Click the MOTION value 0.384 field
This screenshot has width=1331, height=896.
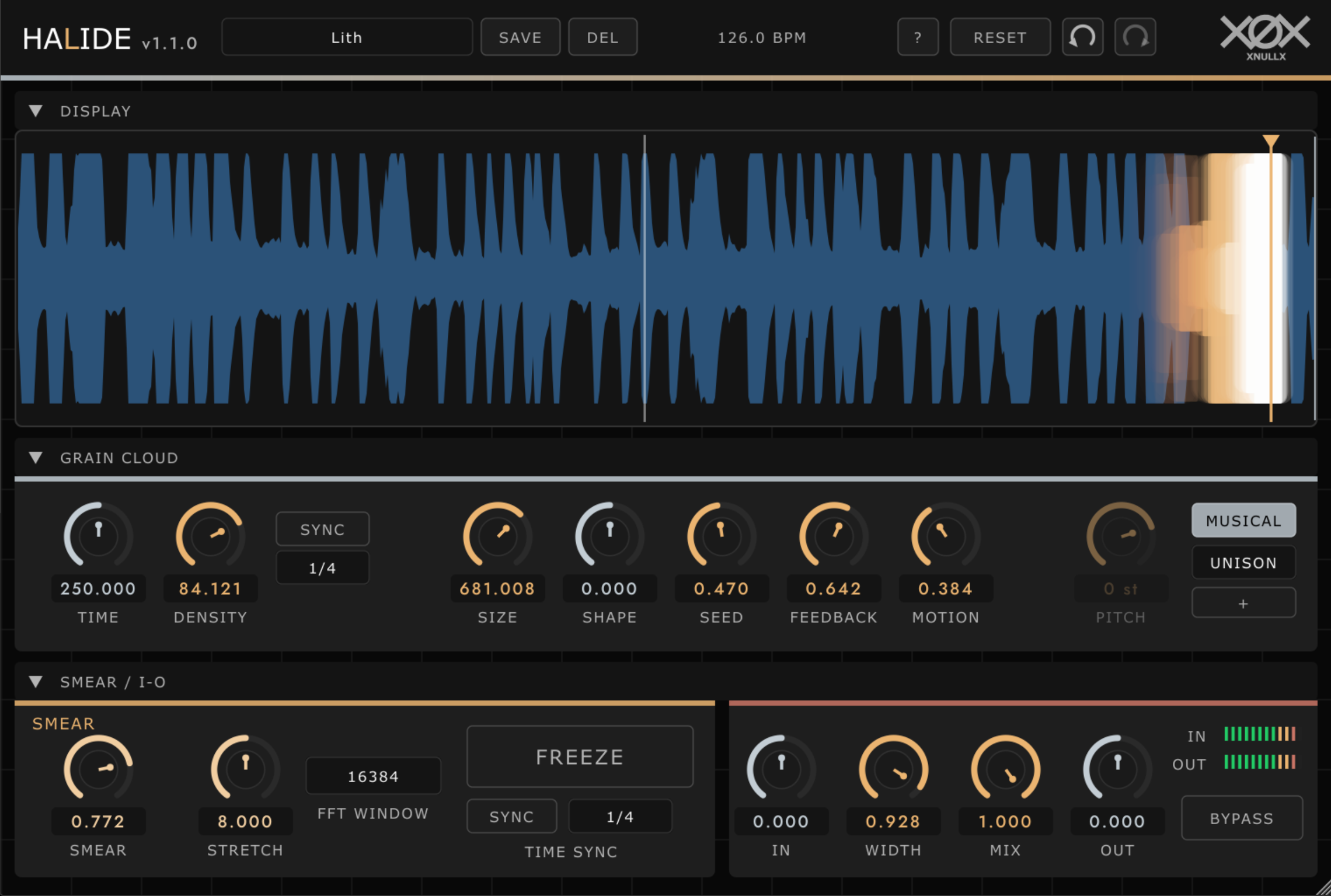[946, 588]
